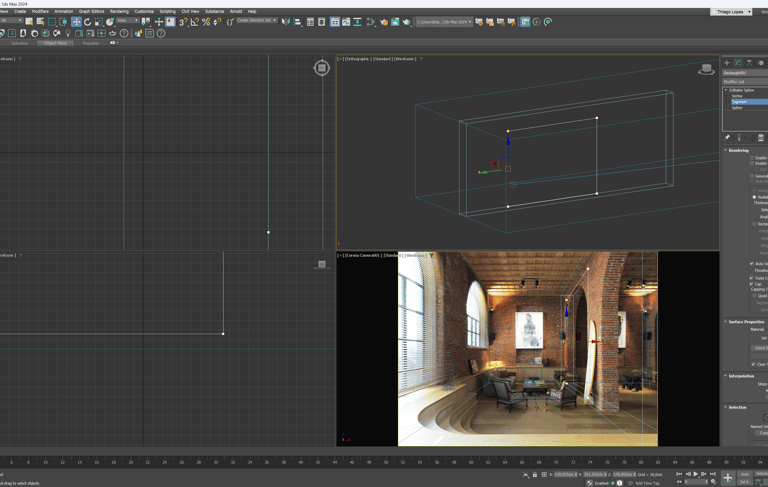This screenshot has width=768, height=487.
Task: Open the Create Selection Set dropdown
Action: tap(257, 21)
